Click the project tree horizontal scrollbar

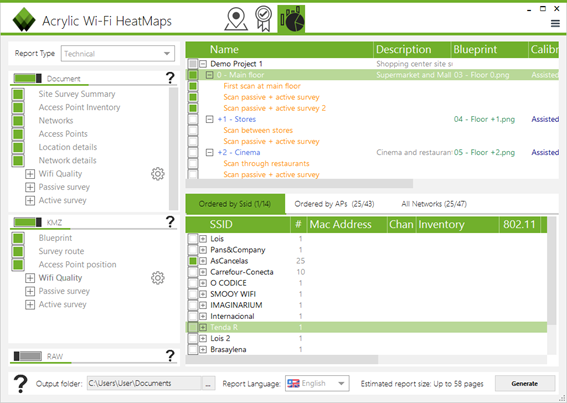pos(299,184)
